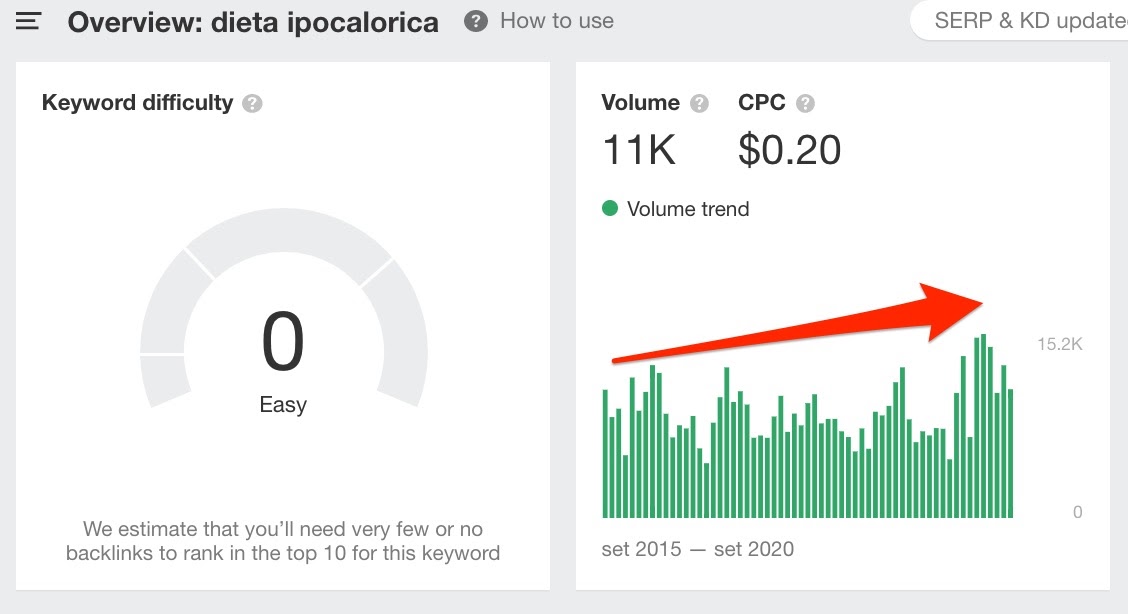Click the Easy difficulty label

283,405
